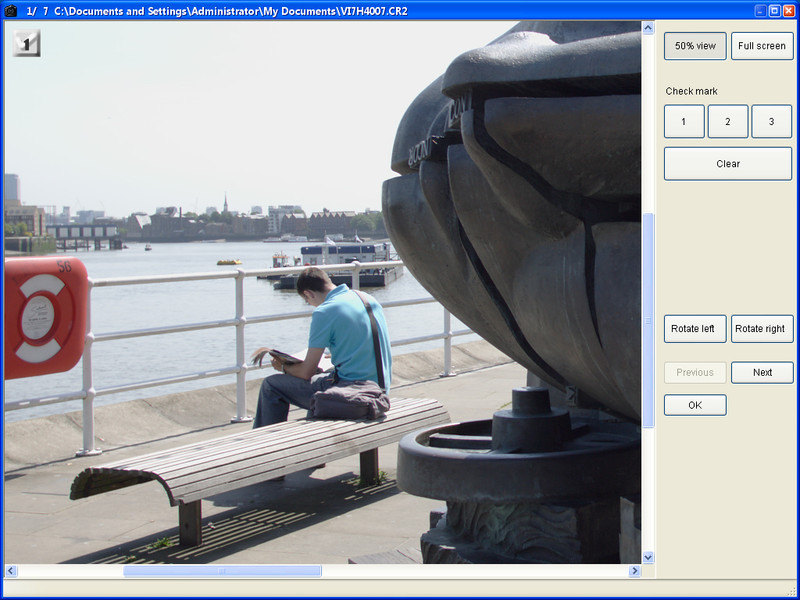Click the horizontal scrollbar thumb
800x600 pixels.
tap(222, 570)
